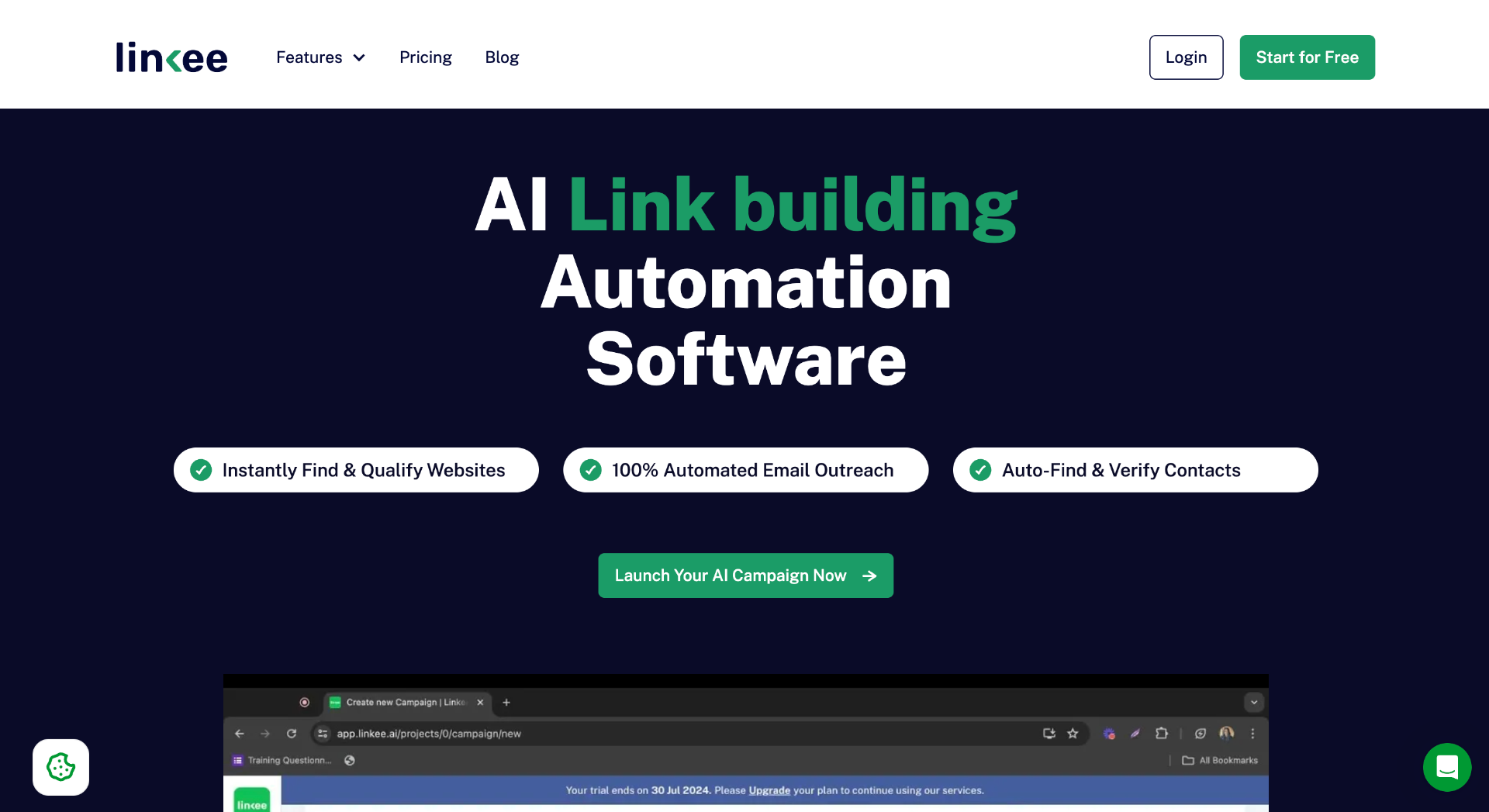Open the Blog page
Image resolution: width=1489 pixels, height=812 pixels.
tap(502, 57)
